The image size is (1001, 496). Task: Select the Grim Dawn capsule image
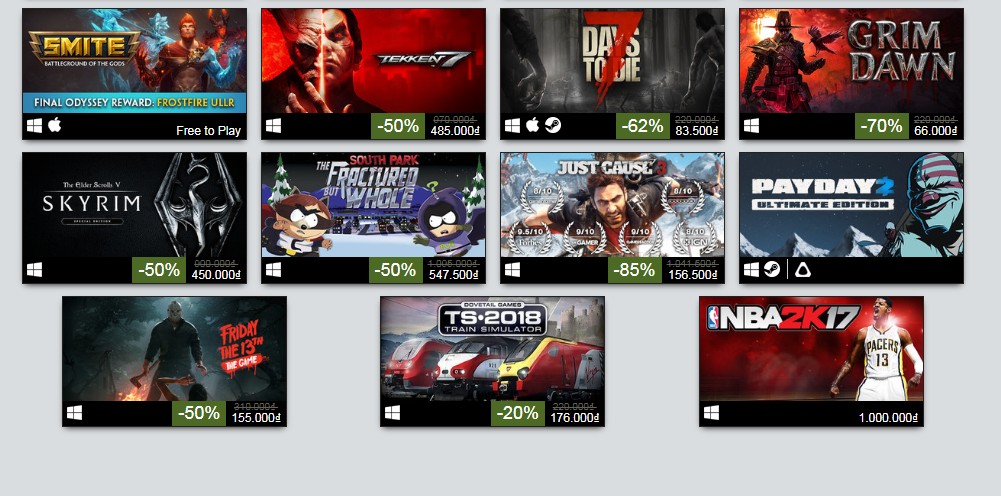(852, 61)
